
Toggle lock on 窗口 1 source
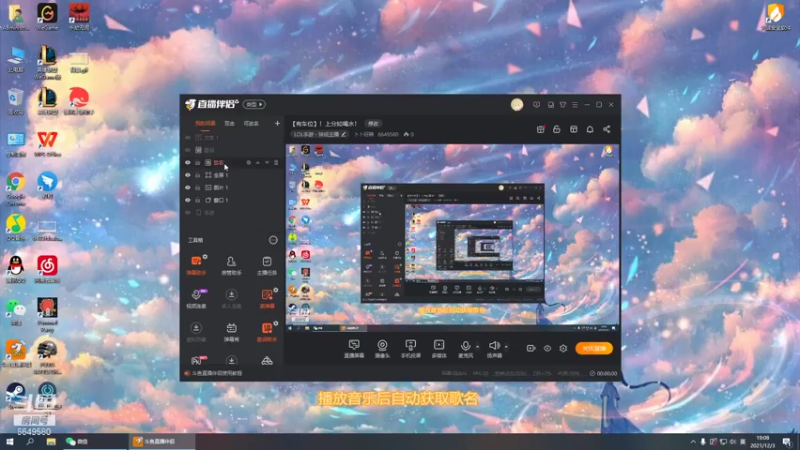(x=197, y=200)
